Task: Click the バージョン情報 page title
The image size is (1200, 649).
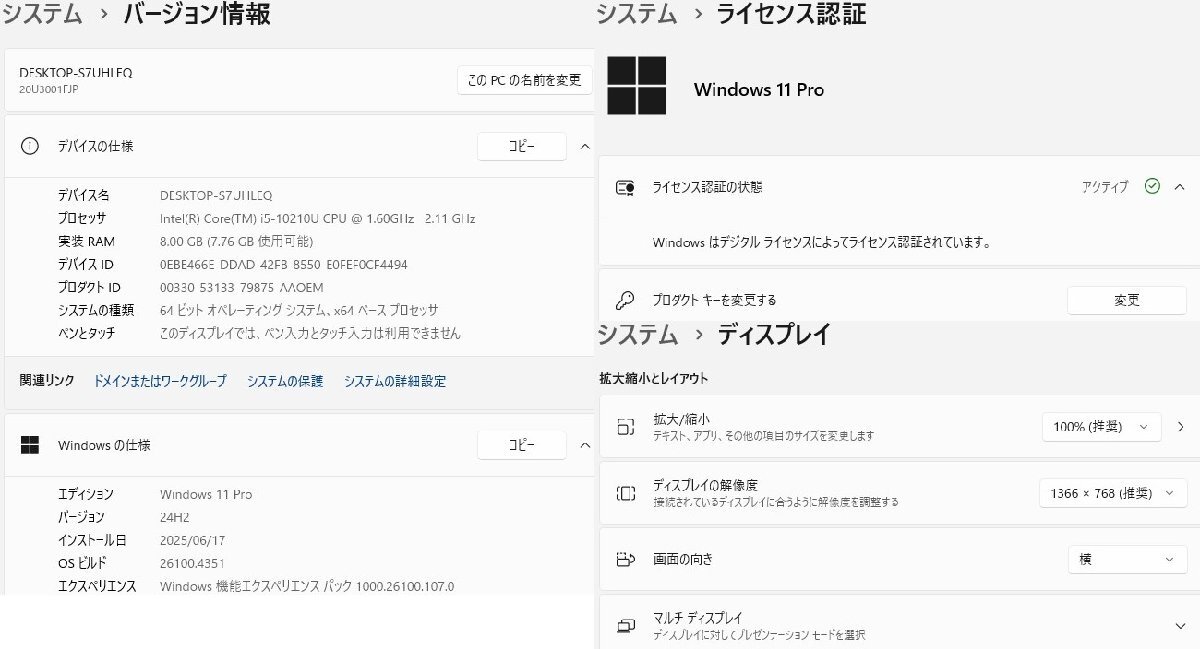Action: (197, 14)
